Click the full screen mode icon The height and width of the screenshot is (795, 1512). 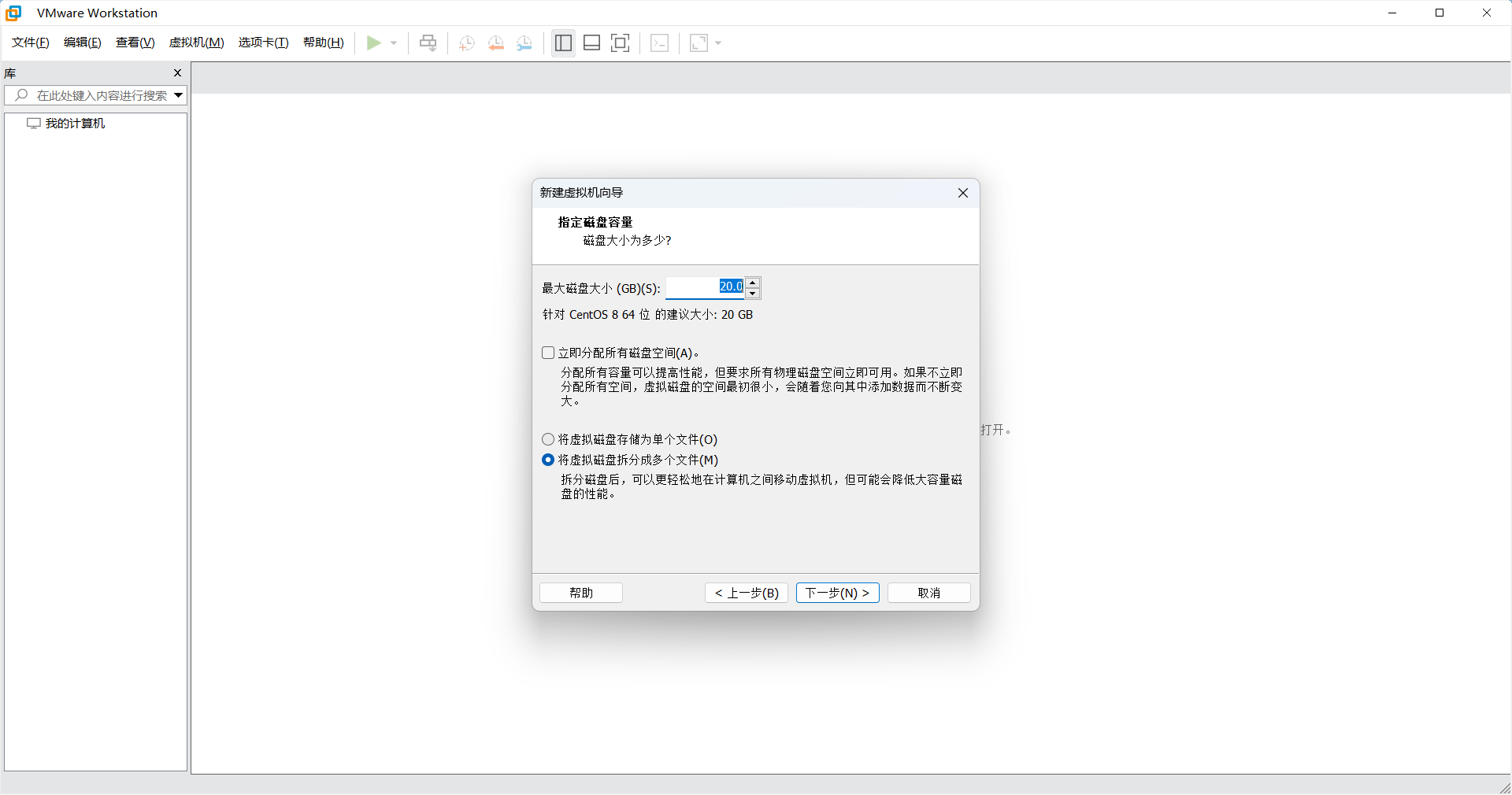coord(621,43)
